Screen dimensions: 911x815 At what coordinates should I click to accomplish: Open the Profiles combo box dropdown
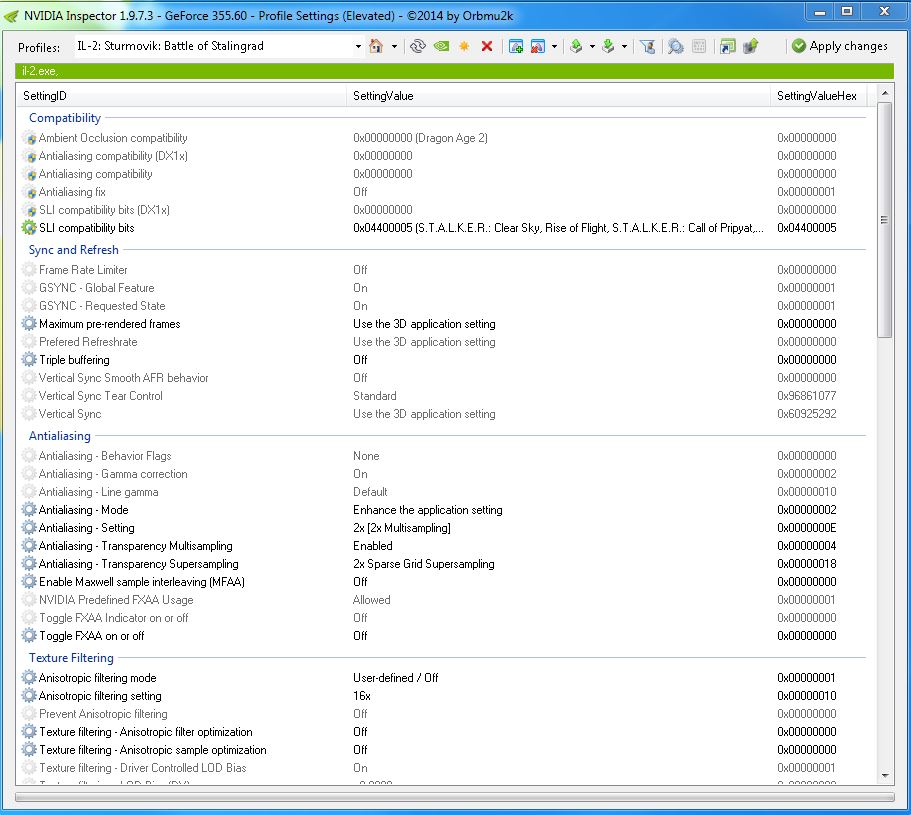point(358,46)
